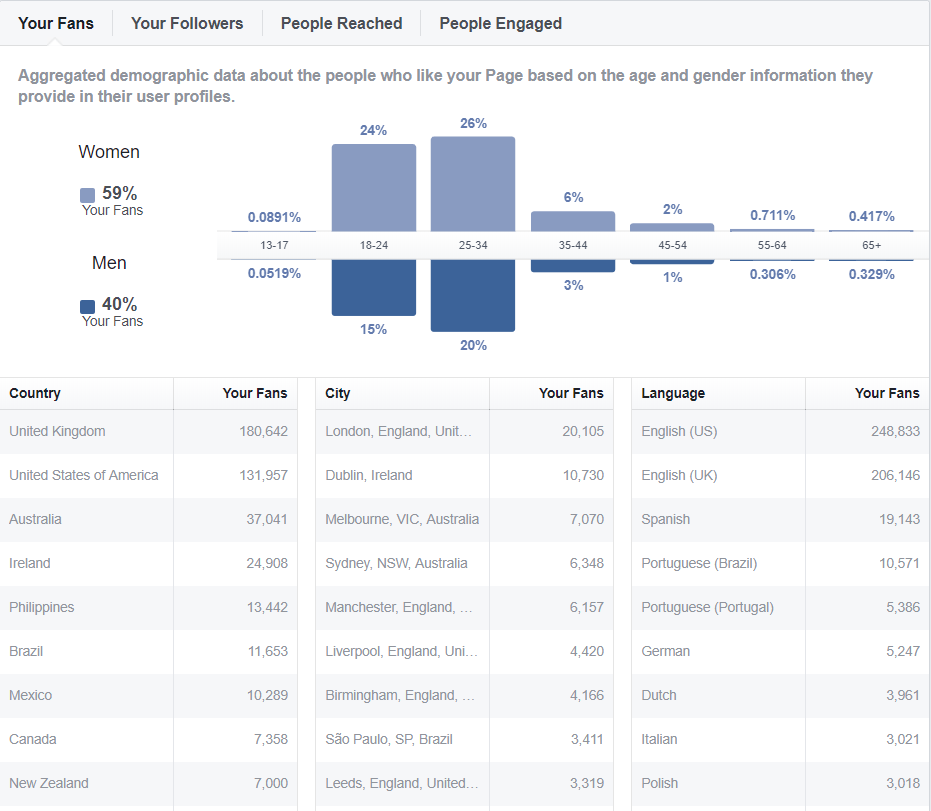
Task: Click the women 18-24 bar at 24%
Action: pyautogui.click(x=374, y=188)
